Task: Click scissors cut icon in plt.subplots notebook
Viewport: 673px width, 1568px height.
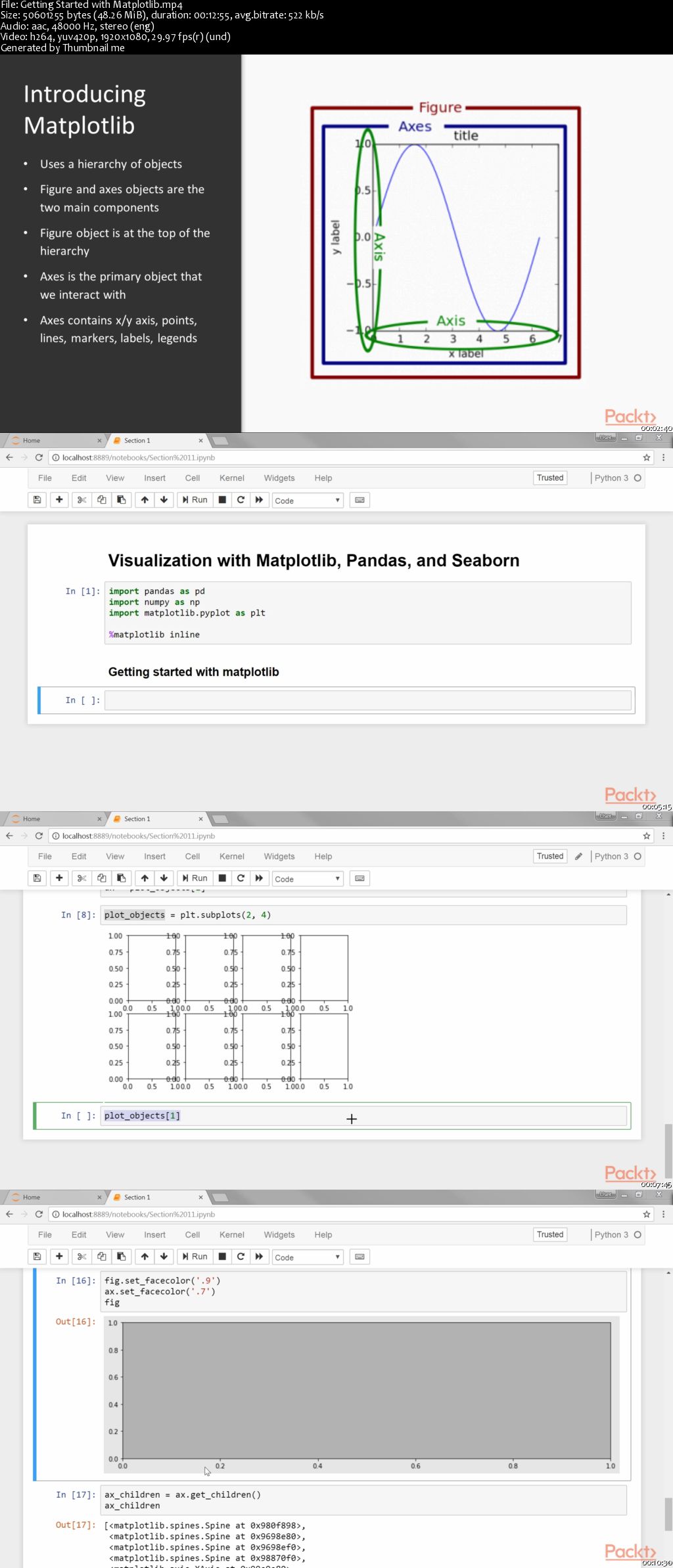Action: click(x=81, y=878)
